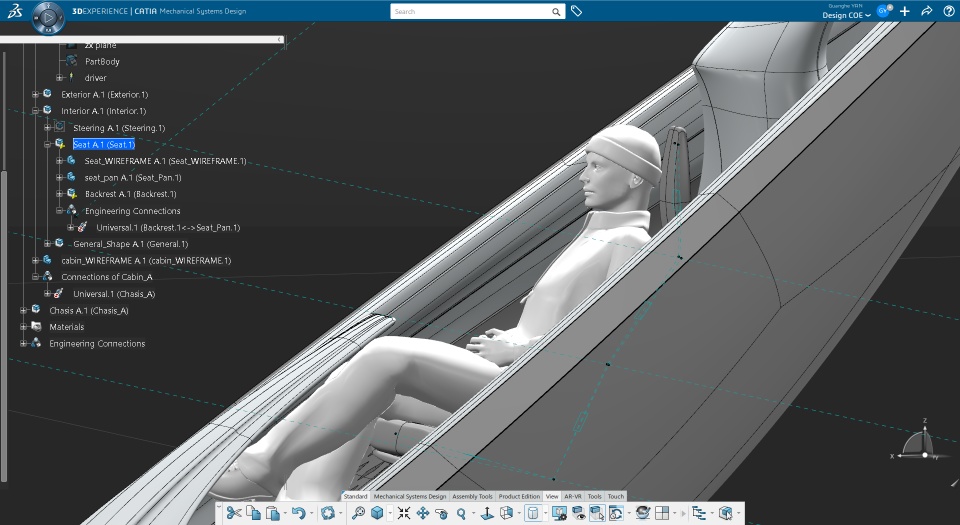Toggle the Hide/Show eye icon
This screenshot has width=960, height=525.
578,513
